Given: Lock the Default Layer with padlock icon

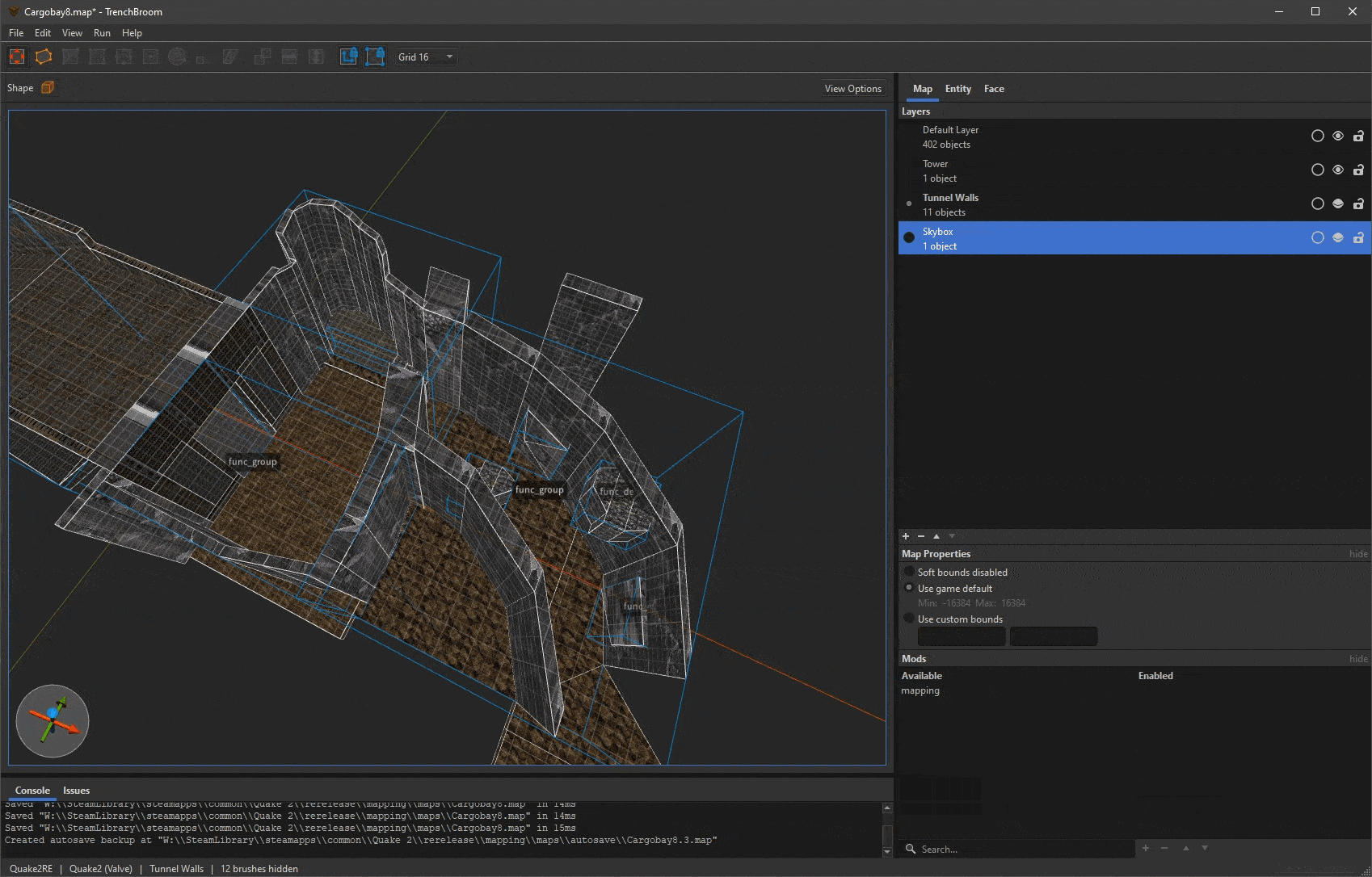Looking at the screenshot, I should (x=1358, y=136).
